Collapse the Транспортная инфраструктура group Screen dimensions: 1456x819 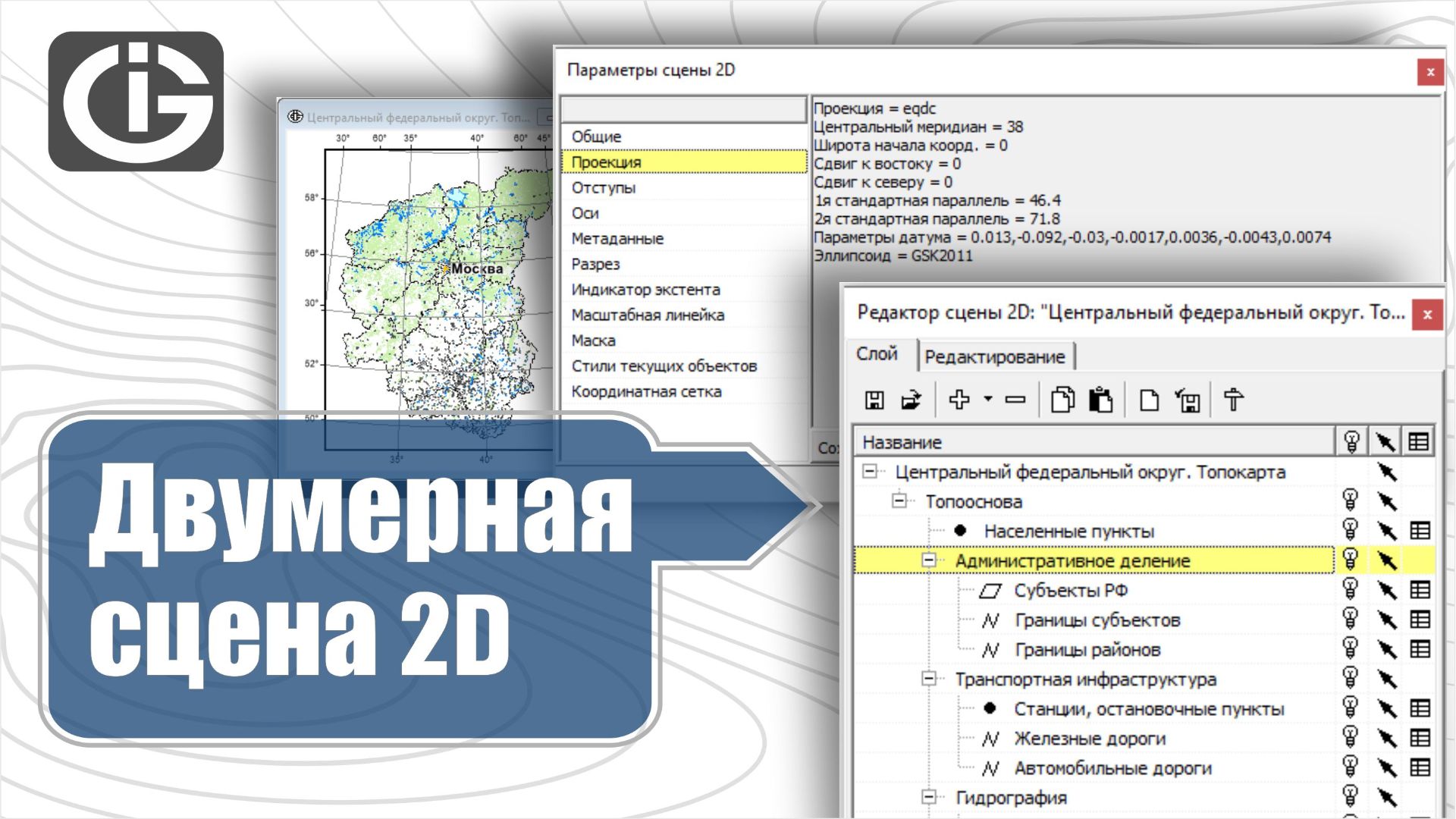(929, 678)
